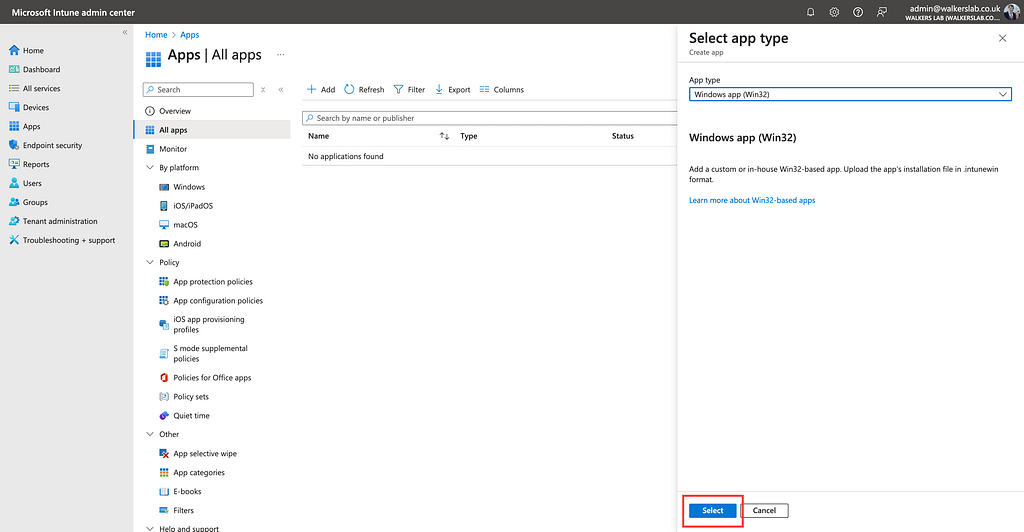Collapse the Other section chevron
The height and width of the screenshot is (532, 1024).
[x=150, y=435]
